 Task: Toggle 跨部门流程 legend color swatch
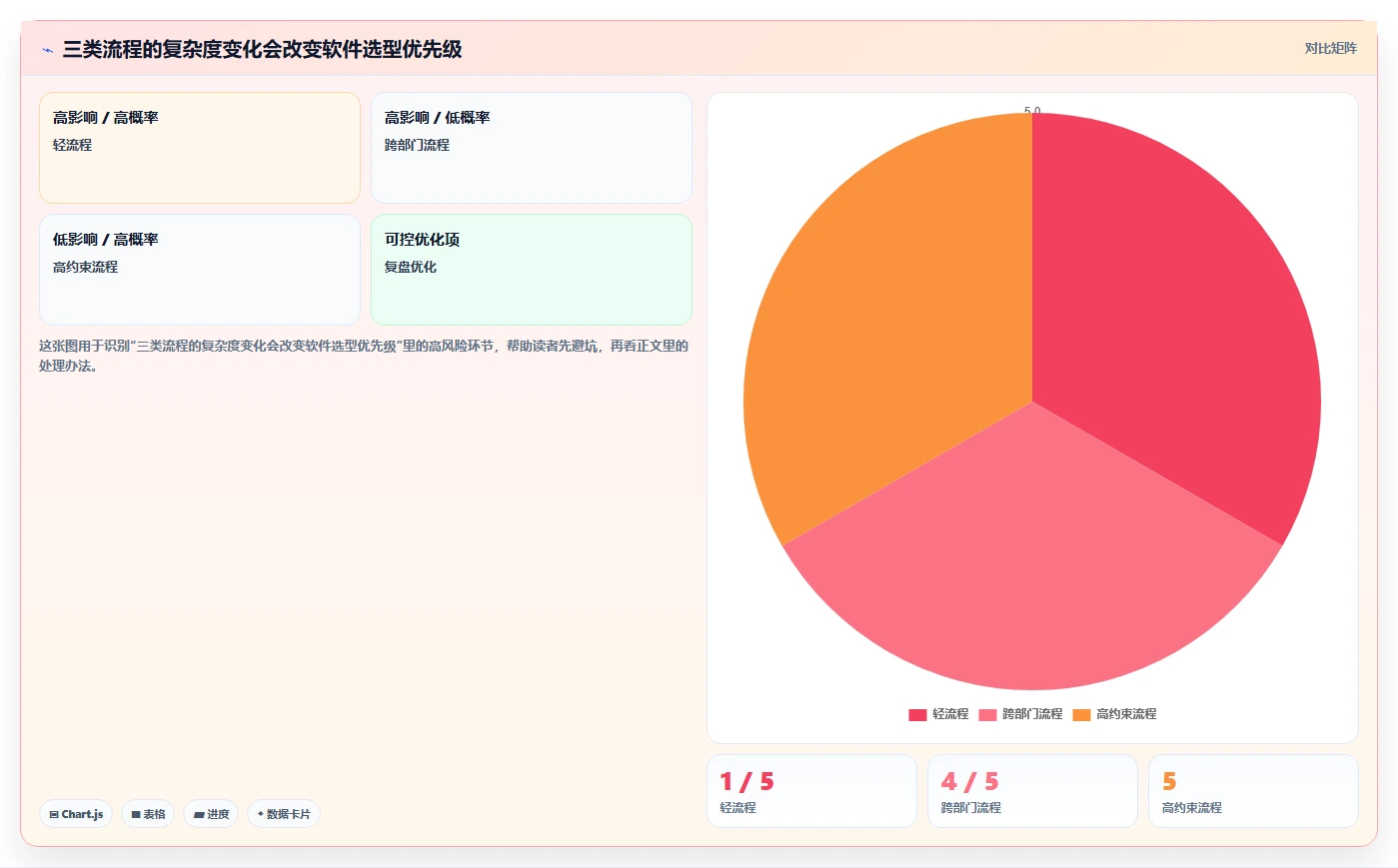[987, 714]
